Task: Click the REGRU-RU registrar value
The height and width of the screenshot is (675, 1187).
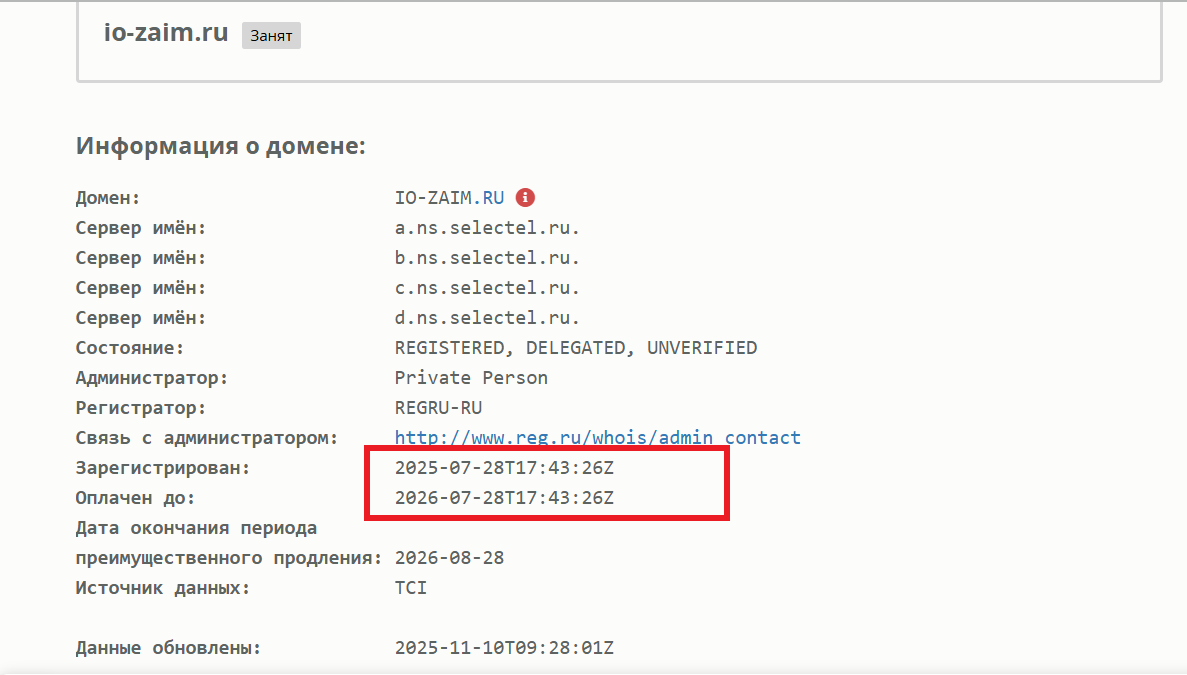Action: pyautogui.click(x=438, y=408)
